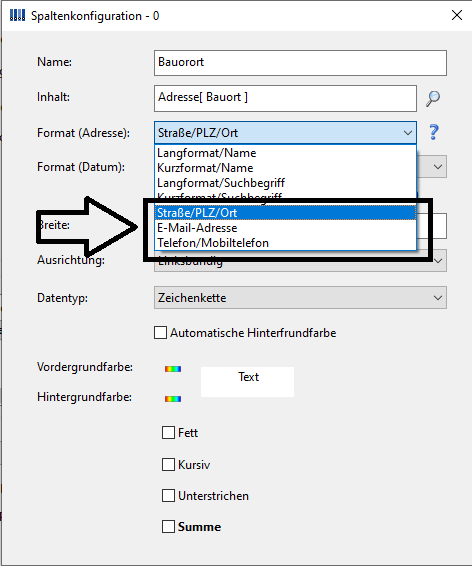Image resolution: width=472 pixels, height=566 pixels.
Task: Collapse the Format (Adresse) dropdown arrow
Action: (408, 133)
